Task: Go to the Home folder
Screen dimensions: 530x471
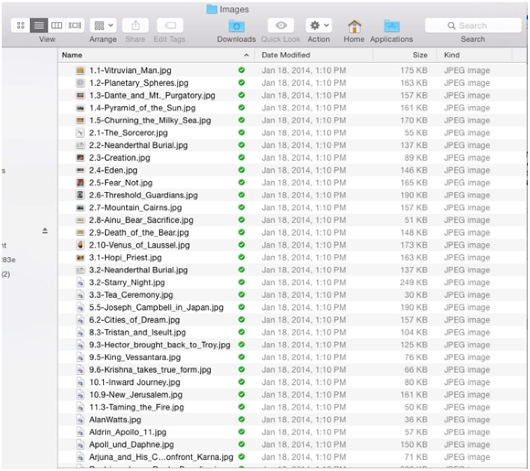Action: (x=354, y=26)
